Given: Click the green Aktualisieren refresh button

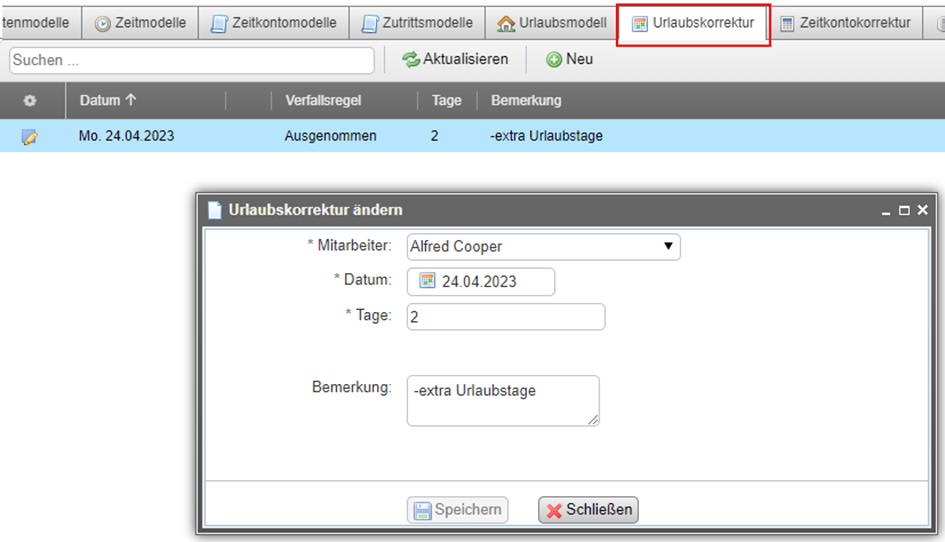Looking at the screenshot, I should click(455, 60).
